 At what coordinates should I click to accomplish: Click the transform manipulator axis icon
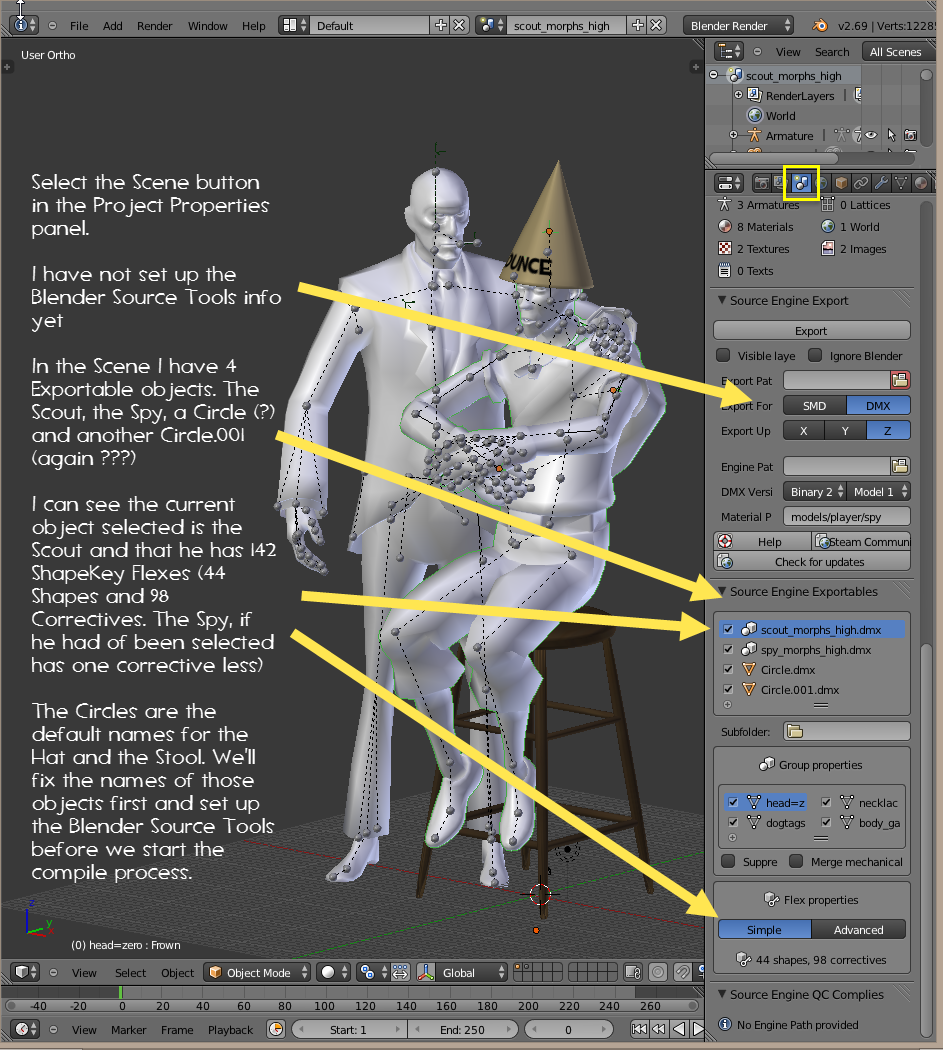[426, 972]
